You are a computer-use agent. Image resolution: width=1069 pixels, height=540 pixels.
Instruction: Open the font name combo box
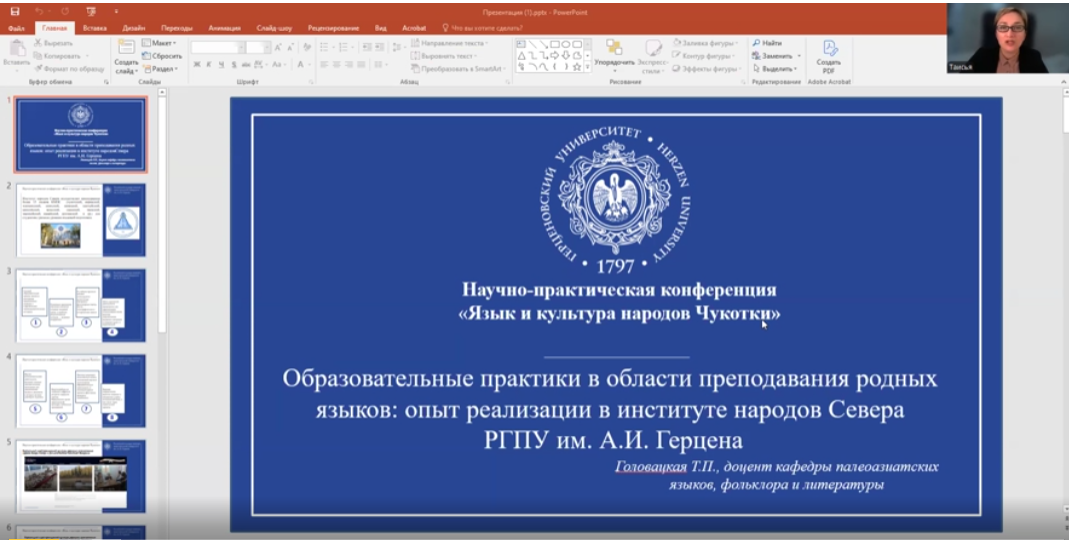[217, 47]
